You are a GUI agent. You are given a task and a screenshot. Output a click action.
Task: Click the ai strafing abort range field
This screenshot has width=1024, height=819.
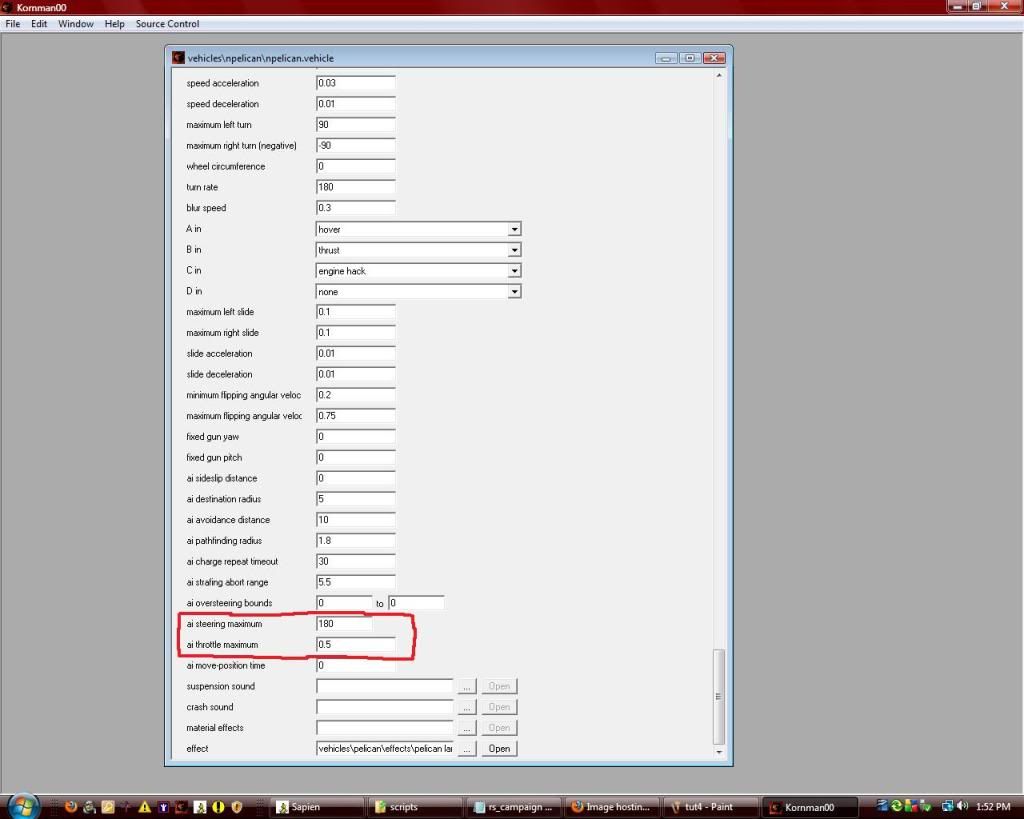(356, 583)
